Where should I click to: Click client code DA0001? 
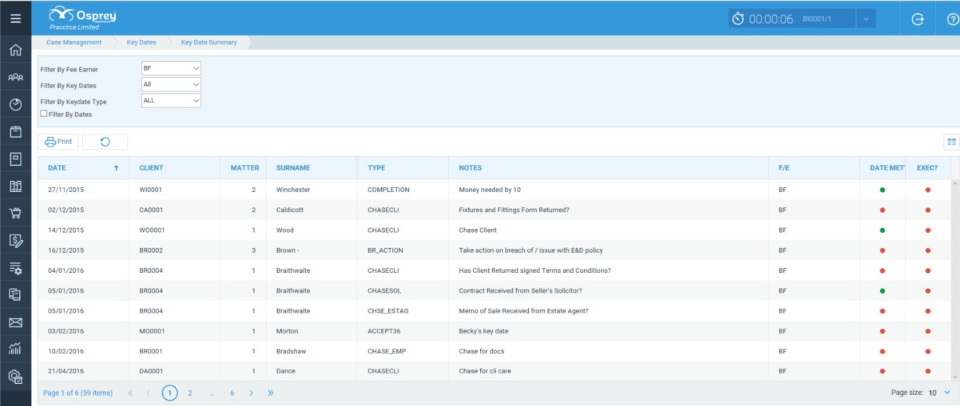pos(151,371)
